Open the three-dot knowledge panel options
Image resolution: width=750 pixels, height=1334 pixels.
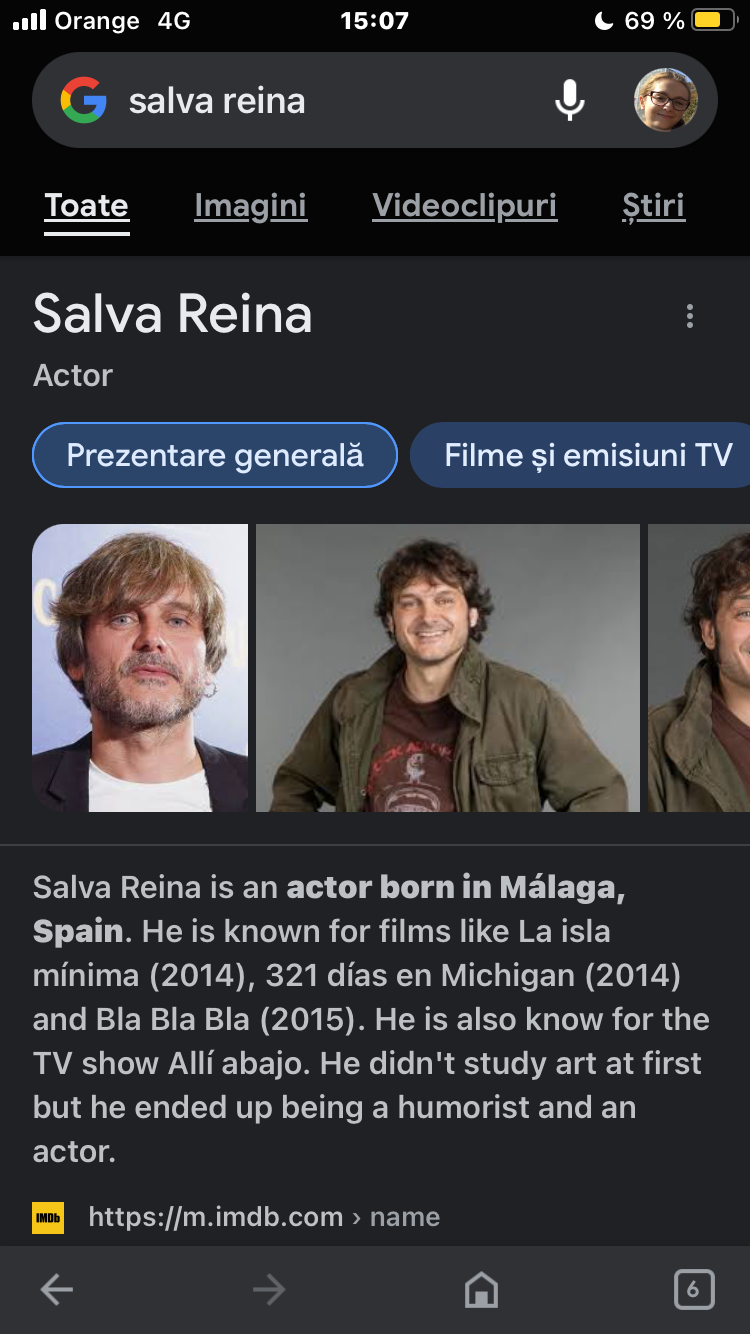pos(689,317)
